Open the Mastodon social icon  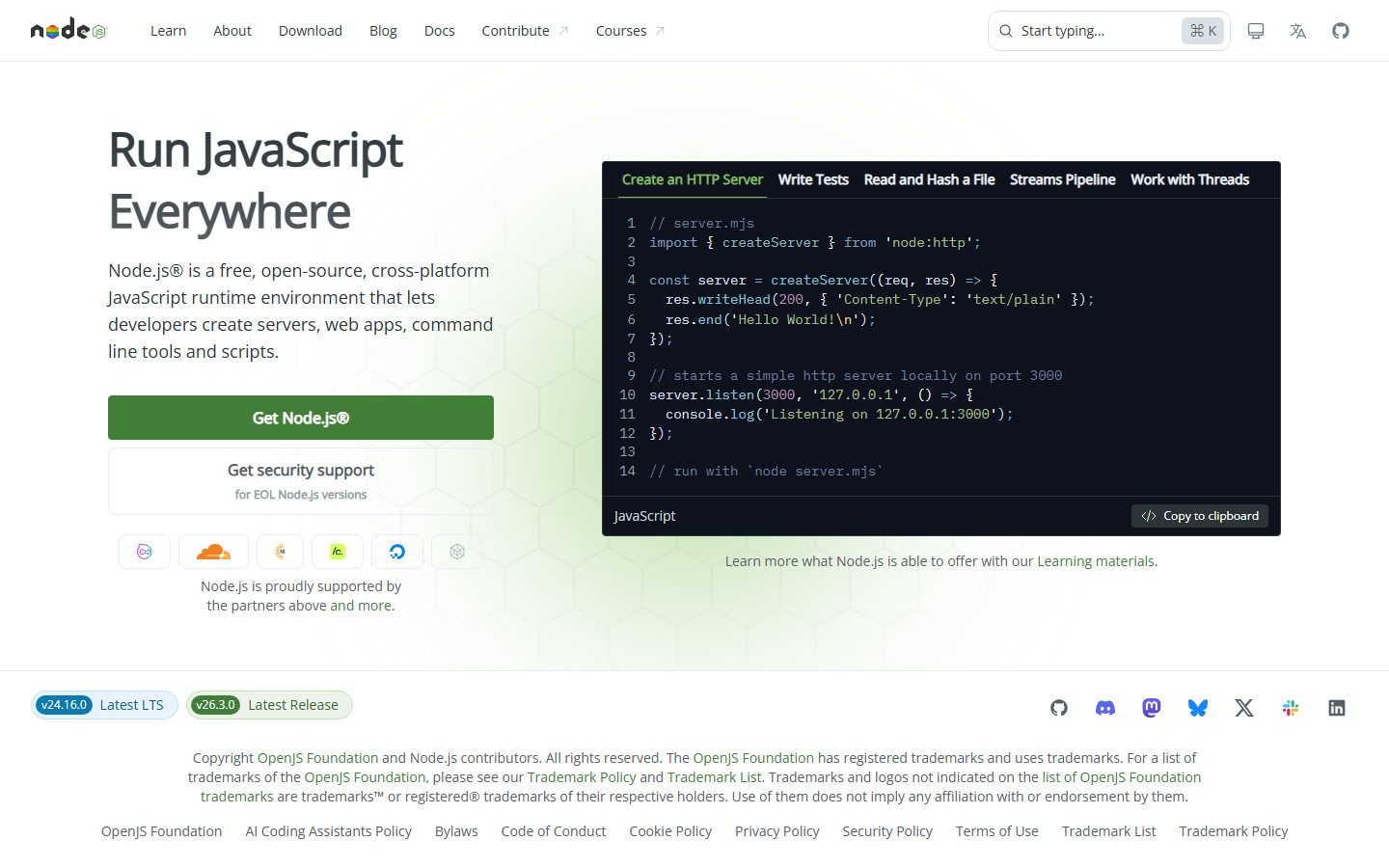pyautogui.click(x=1152, y=708)
